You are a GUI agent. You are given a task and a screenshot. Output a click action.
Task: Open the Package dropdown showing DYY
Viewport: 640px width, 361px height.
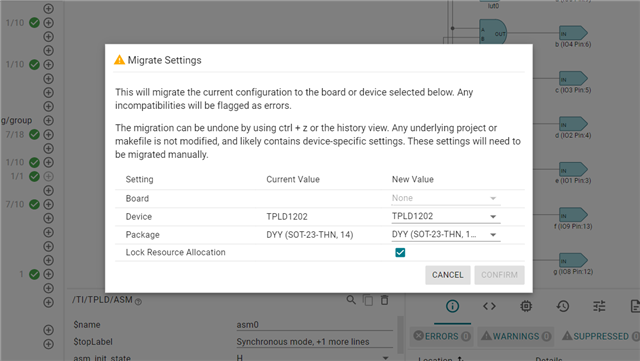click(446, 234)
